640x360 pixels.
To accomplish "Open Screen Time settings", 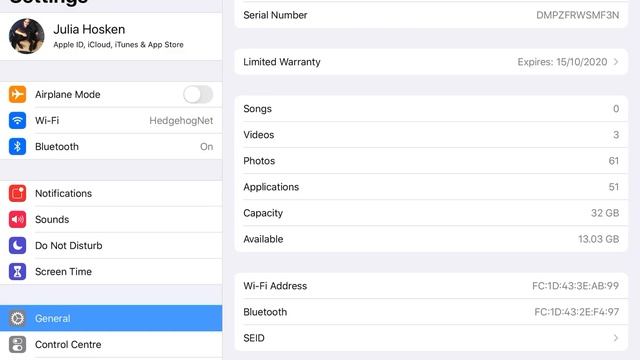I will coord(111,271).
